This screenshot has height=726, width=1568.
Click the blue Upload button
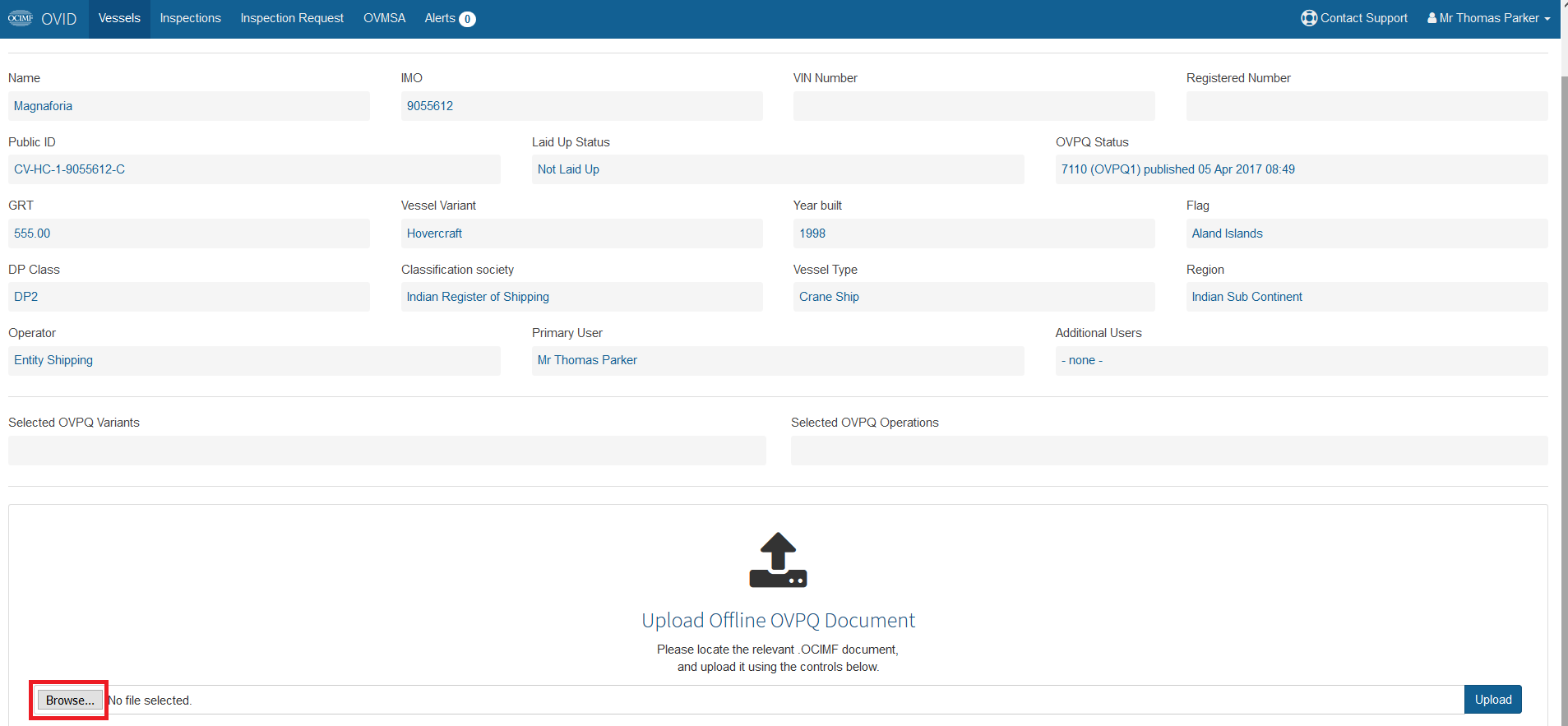[1492, 700]
